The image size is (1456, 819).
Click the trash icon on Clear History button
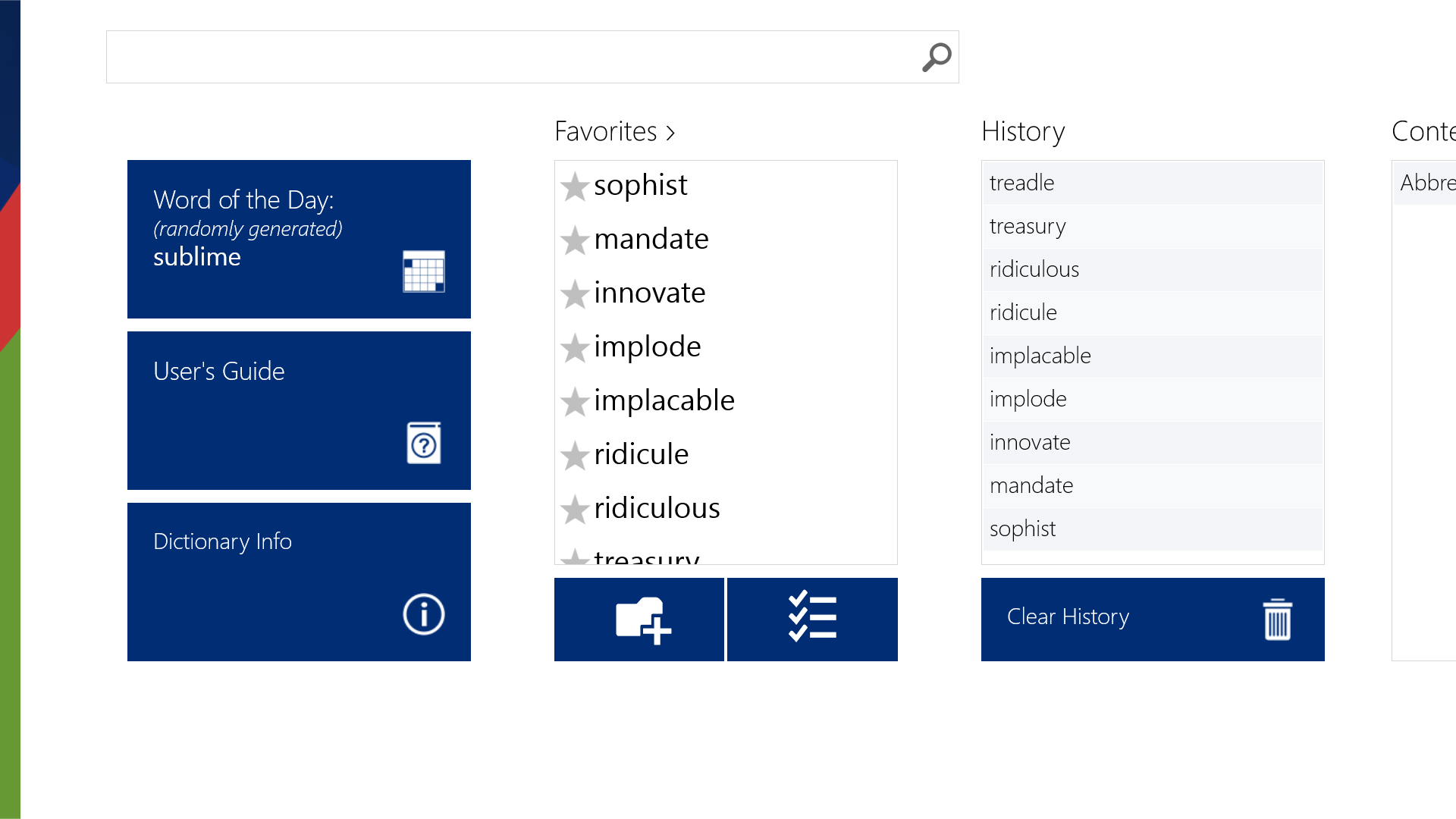click(1277, 619)
